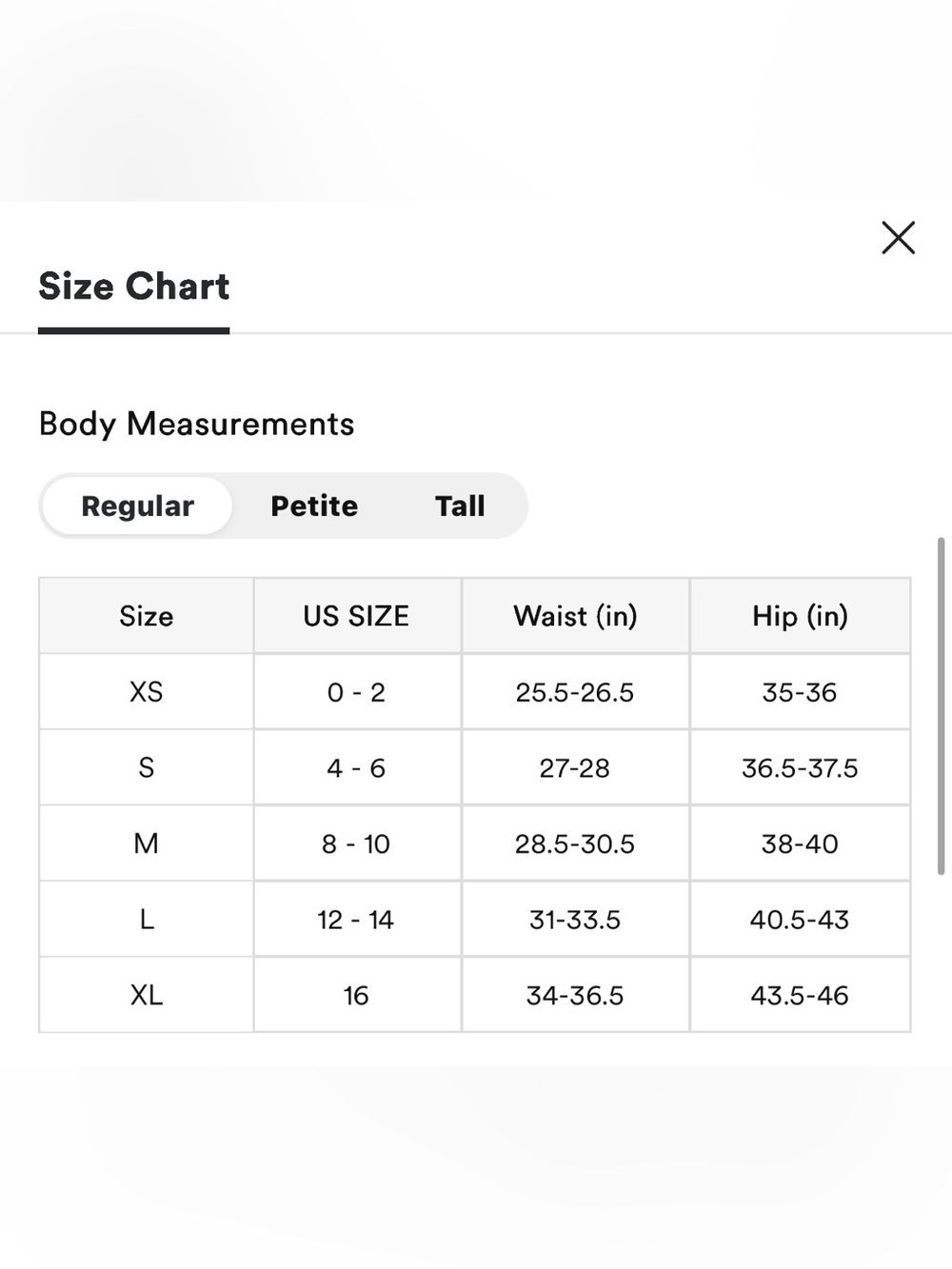The height and width of the screenshot is (1269, 952).
Task: Select the XL size row cell
Action: pyautogui.click(x=147, y=995)
